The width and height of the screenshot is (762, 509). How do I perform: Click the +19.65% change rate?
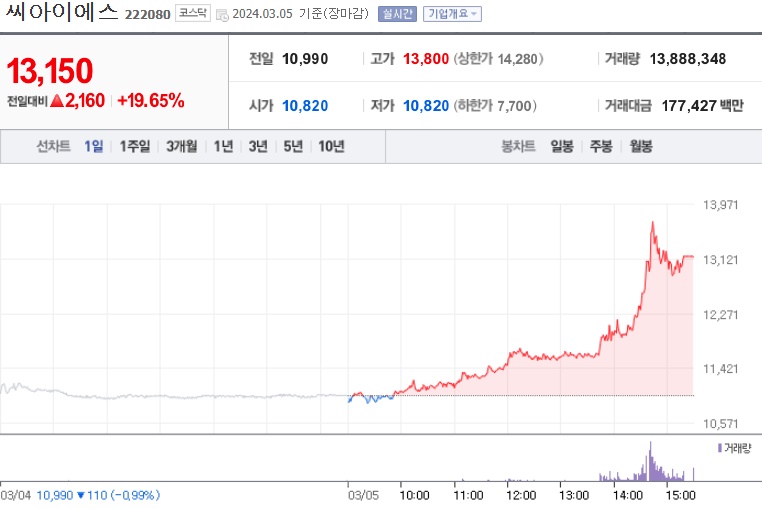(151, 101)
